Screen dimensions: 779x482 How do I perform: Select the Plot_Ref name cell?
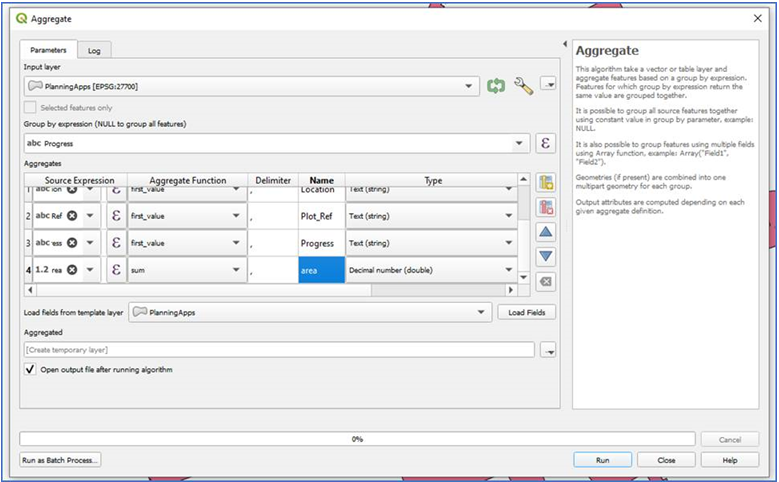click(321, 216)
